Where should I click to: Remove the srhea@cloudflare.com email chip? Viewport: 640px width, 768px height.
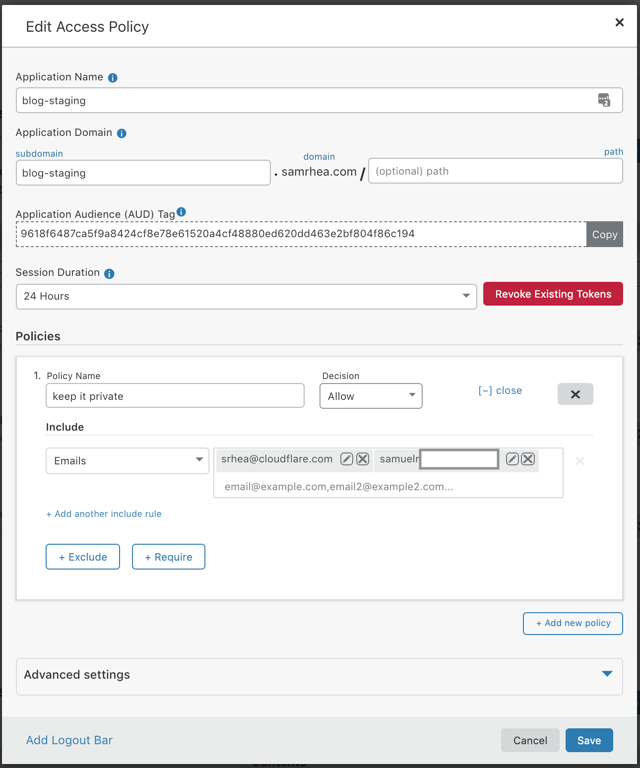coord(363,459)
